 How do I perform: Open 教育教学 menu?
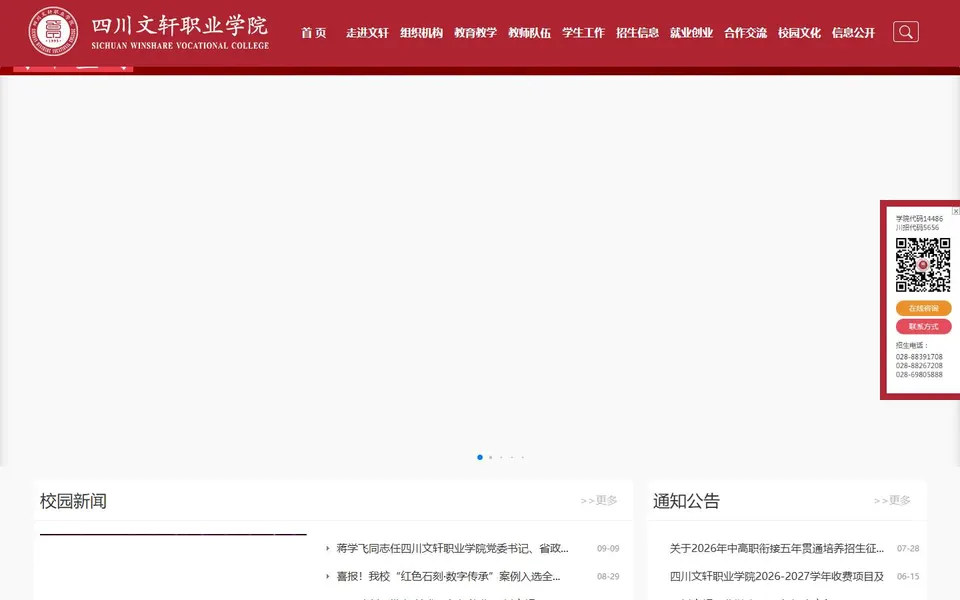coord(475,32)
